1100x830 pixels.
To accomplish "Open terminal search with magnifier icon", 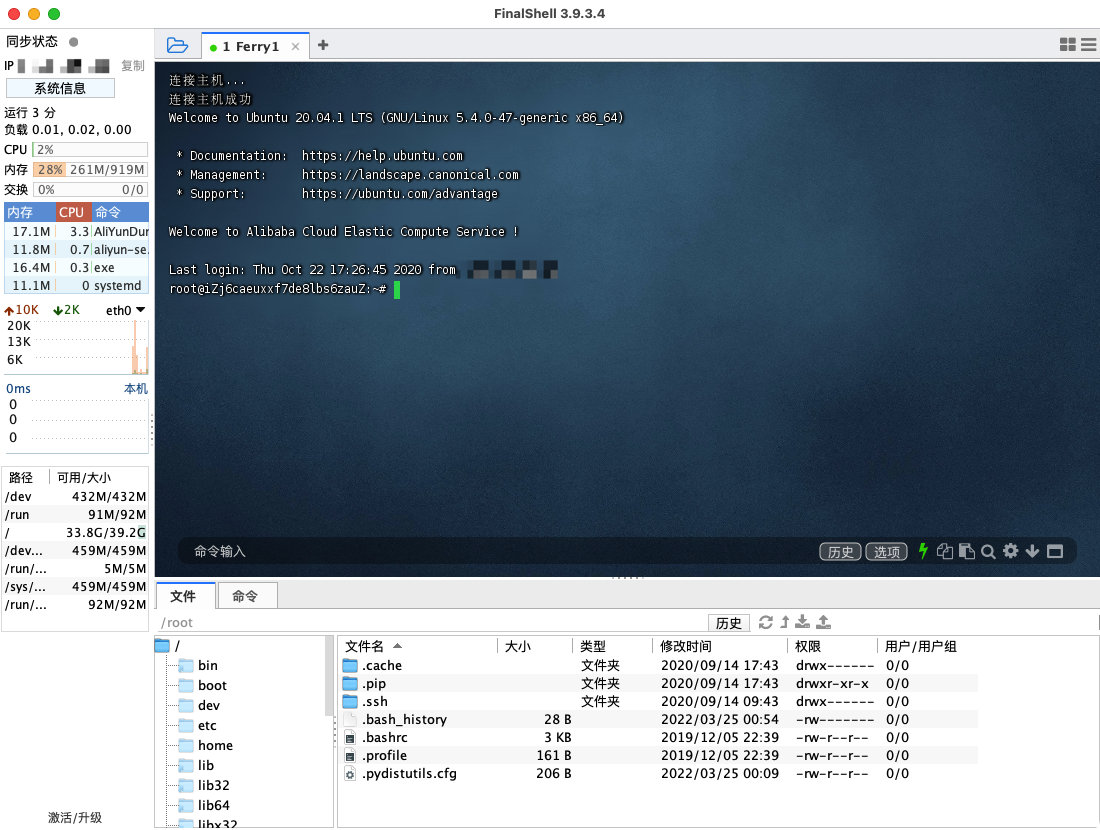I will click(x=988, y=551).
